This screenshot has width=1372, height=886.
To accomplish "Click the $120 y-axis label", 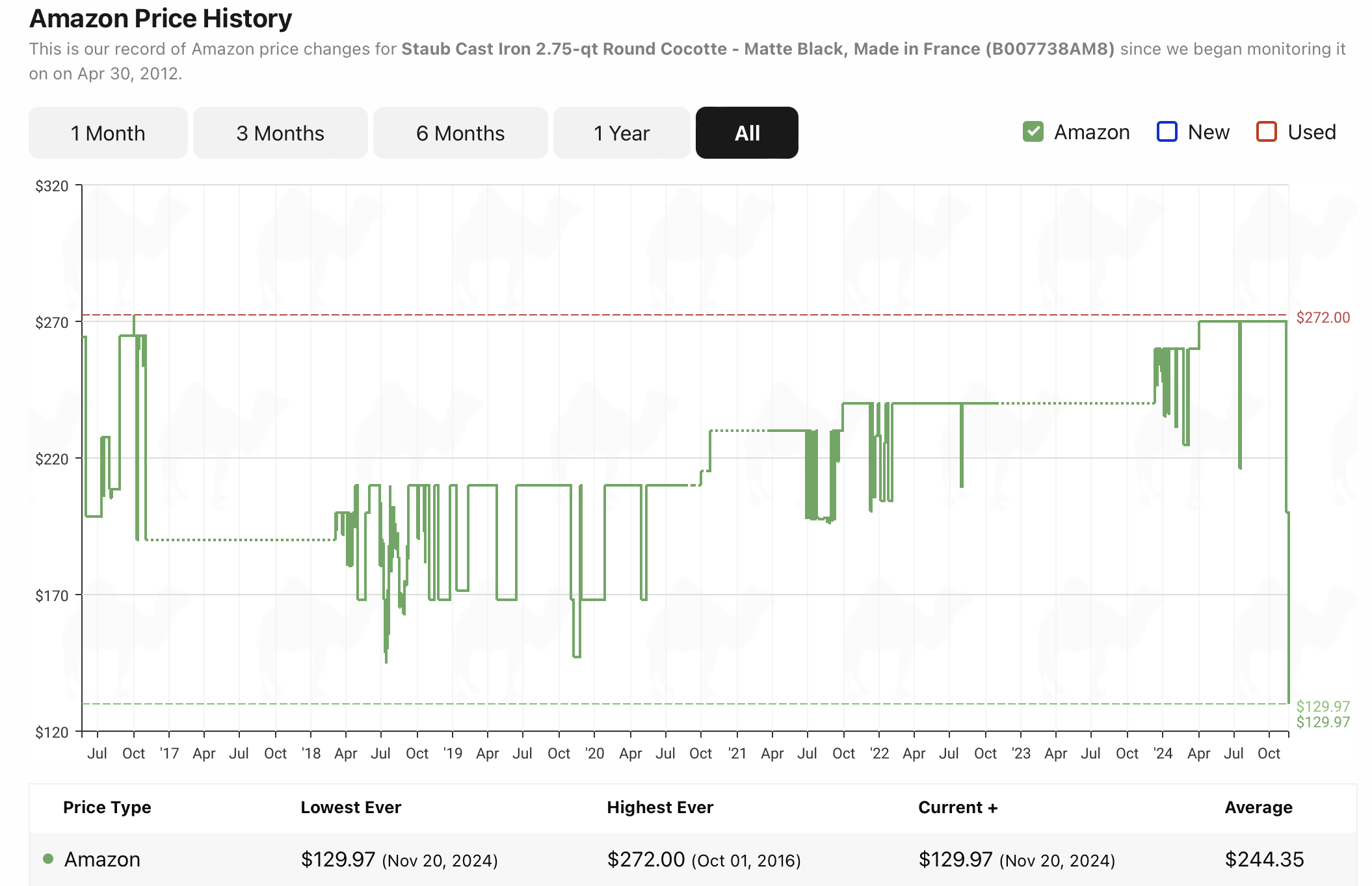I will tap(51, 732).
